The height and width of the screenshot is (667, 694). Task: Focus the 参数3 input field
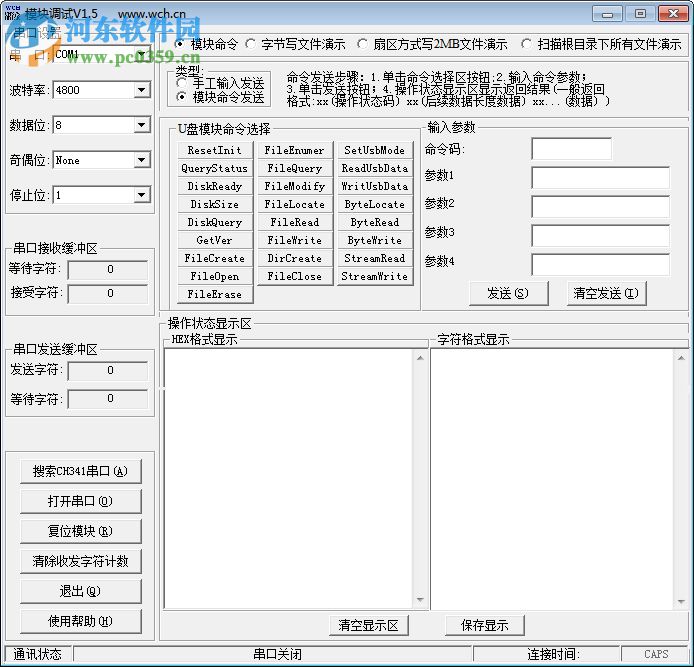[x=601, y=235]
